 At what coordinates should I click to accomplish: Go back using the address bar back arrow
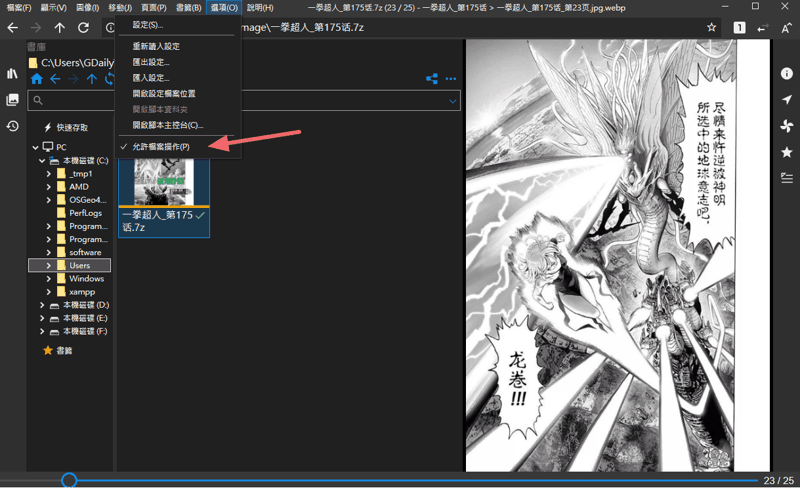coord(13,28)
